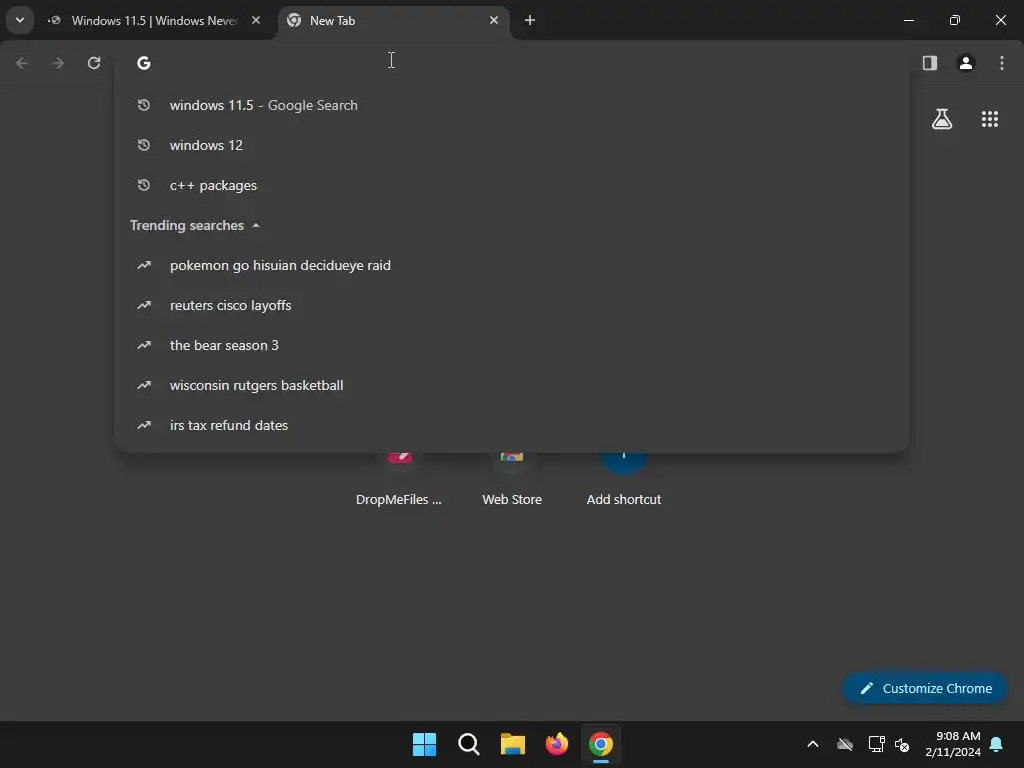Viewport: 1024px width, 768px height.
Task: Open the notifications bell
Action: tap(997, 744)
